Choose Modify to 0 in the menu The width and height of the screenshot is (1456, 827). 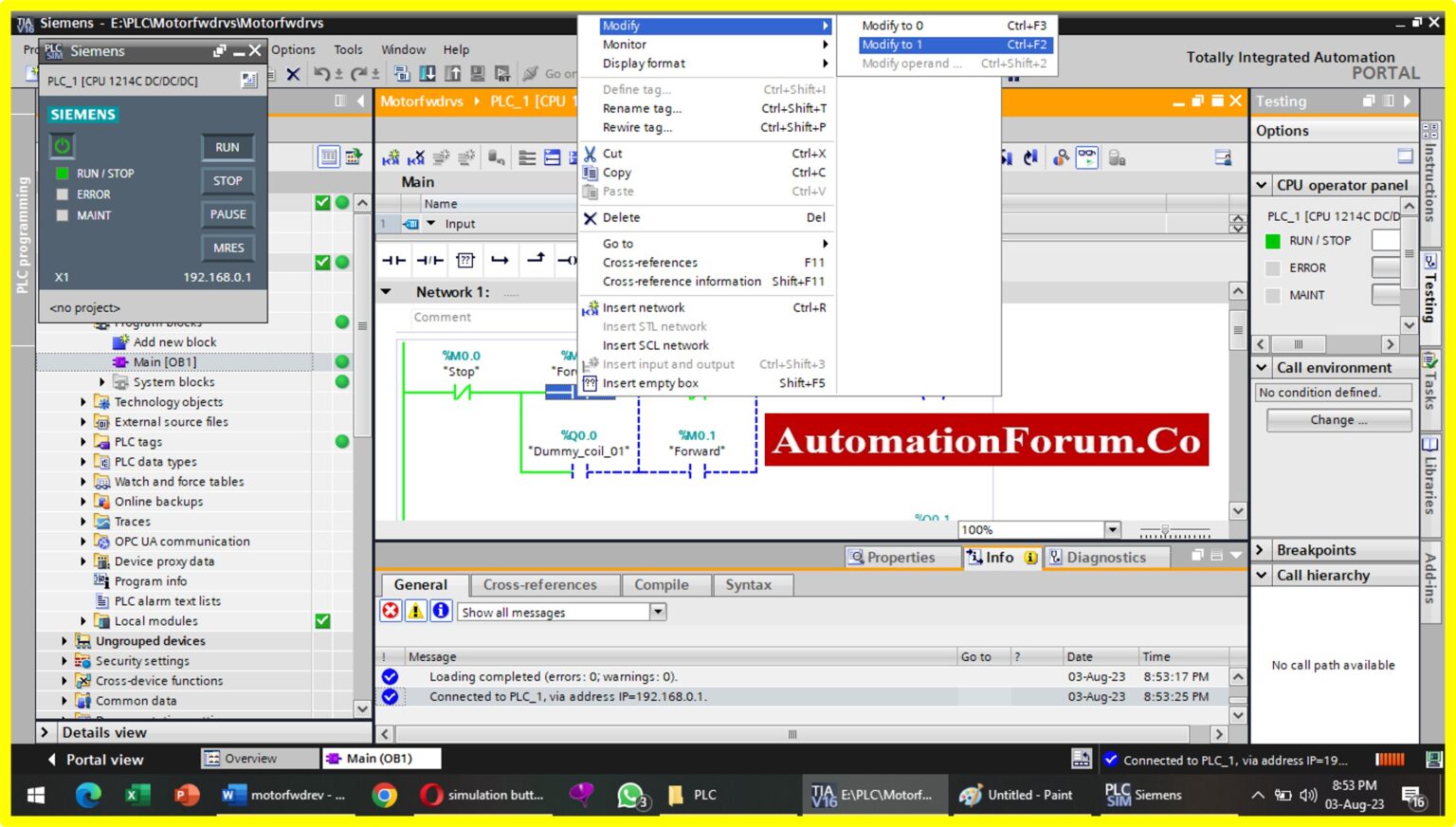[892, 25]
